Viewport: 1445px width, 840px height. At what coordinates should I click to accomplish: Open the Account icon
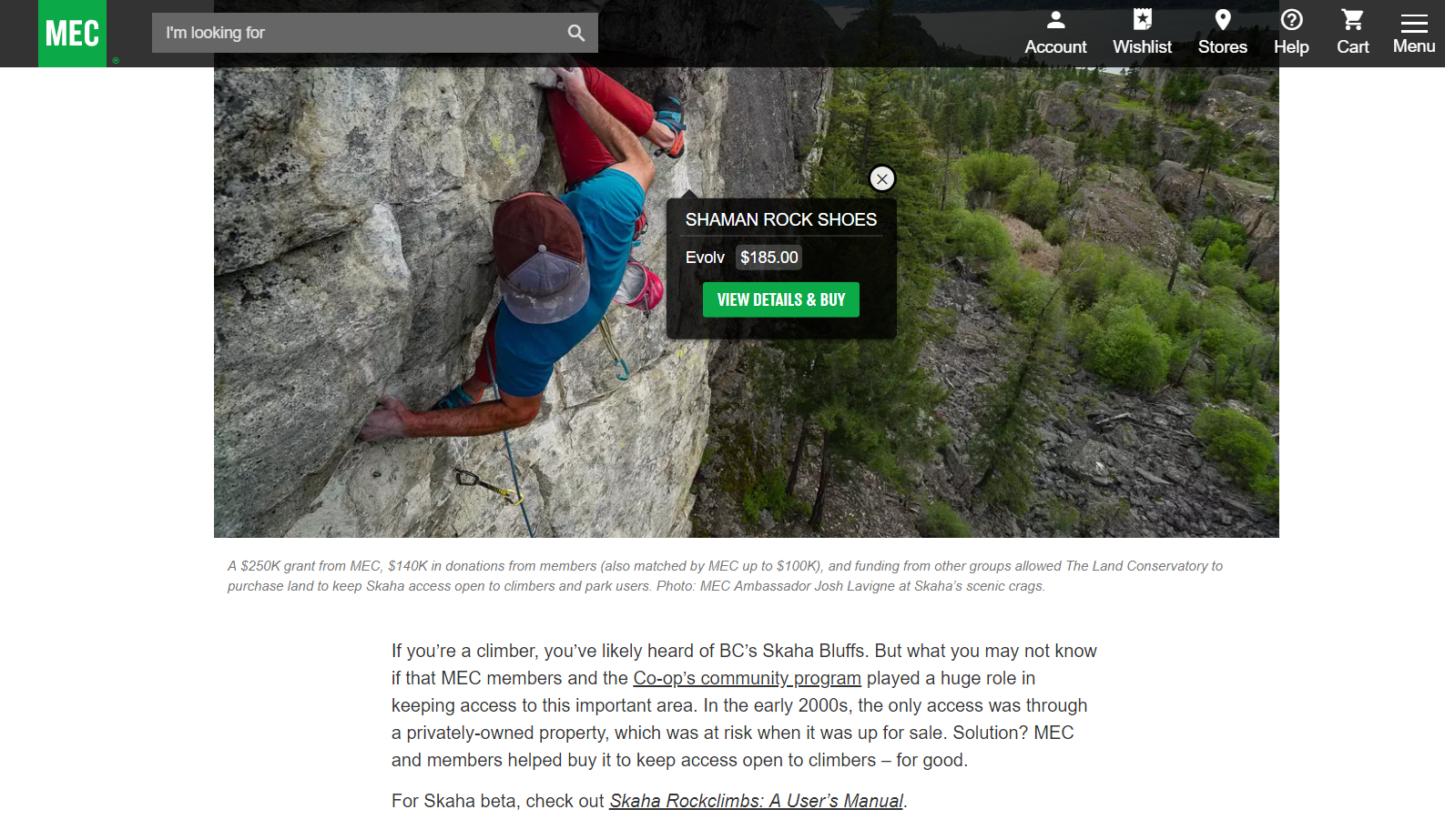[x=1055, y=19]
